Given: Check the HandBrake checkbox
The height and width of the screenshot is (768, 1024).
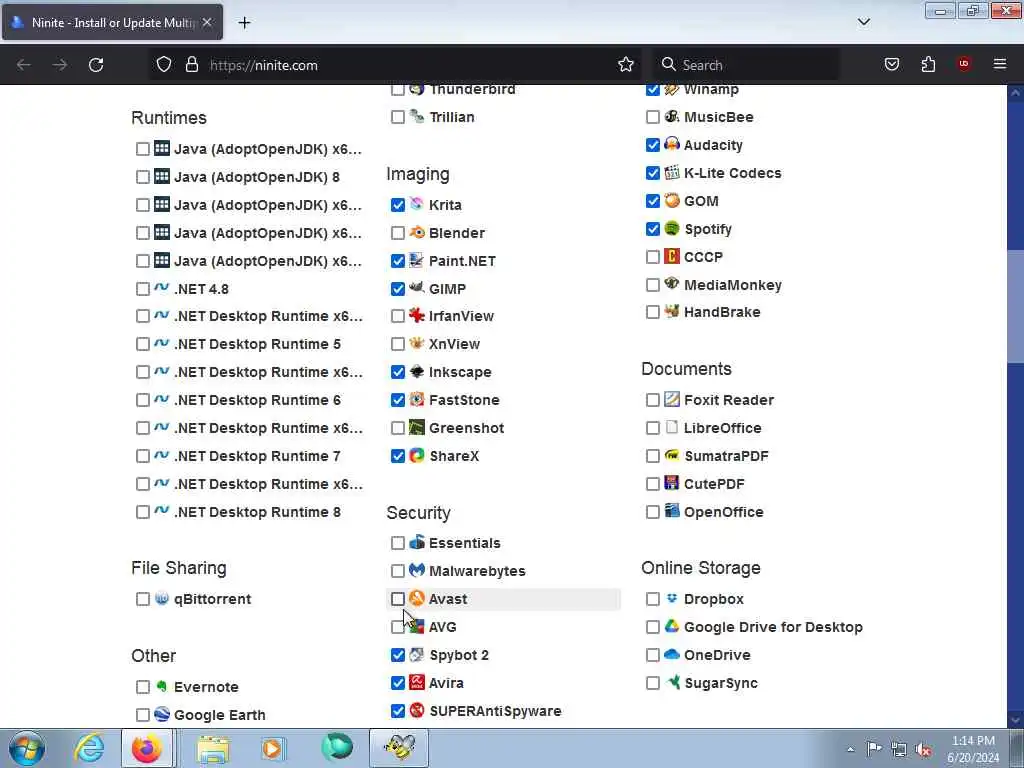Looking at the screenshot, I should [x=652, y=312].
